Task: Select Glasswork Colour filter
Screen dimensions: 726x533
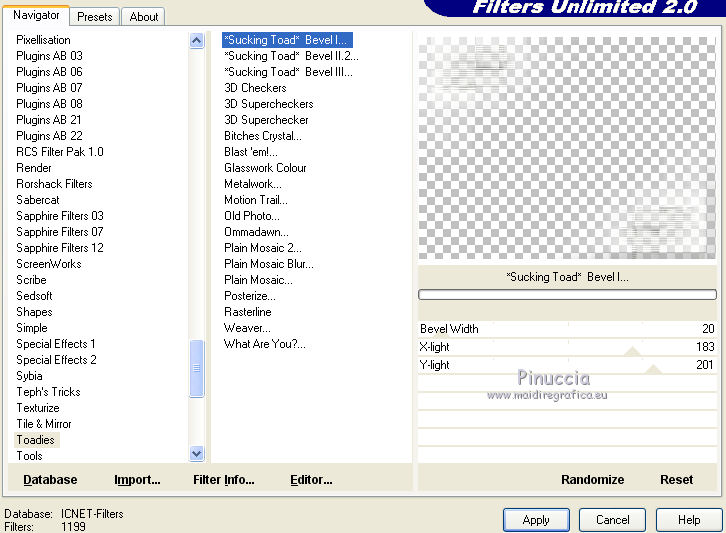Action: tap(265, 168)
